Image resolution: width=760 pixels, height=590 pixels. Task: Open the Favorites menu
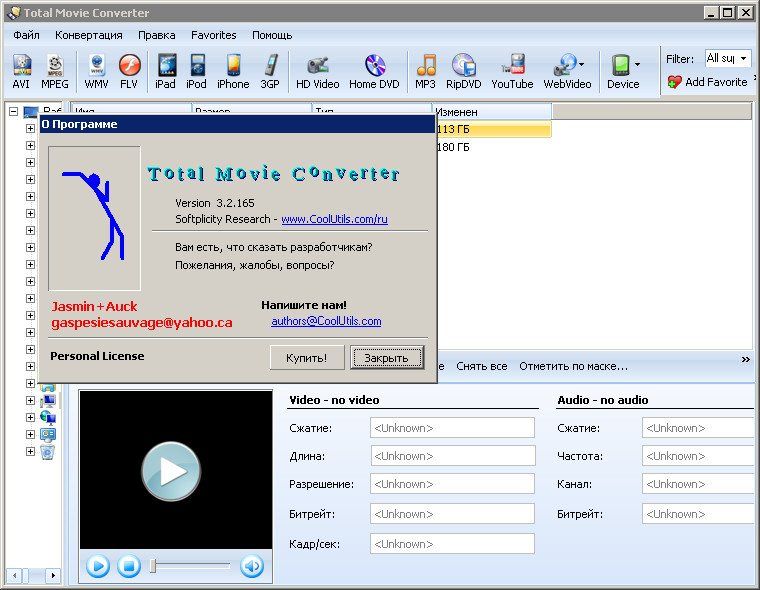click(x=214, y=35)
